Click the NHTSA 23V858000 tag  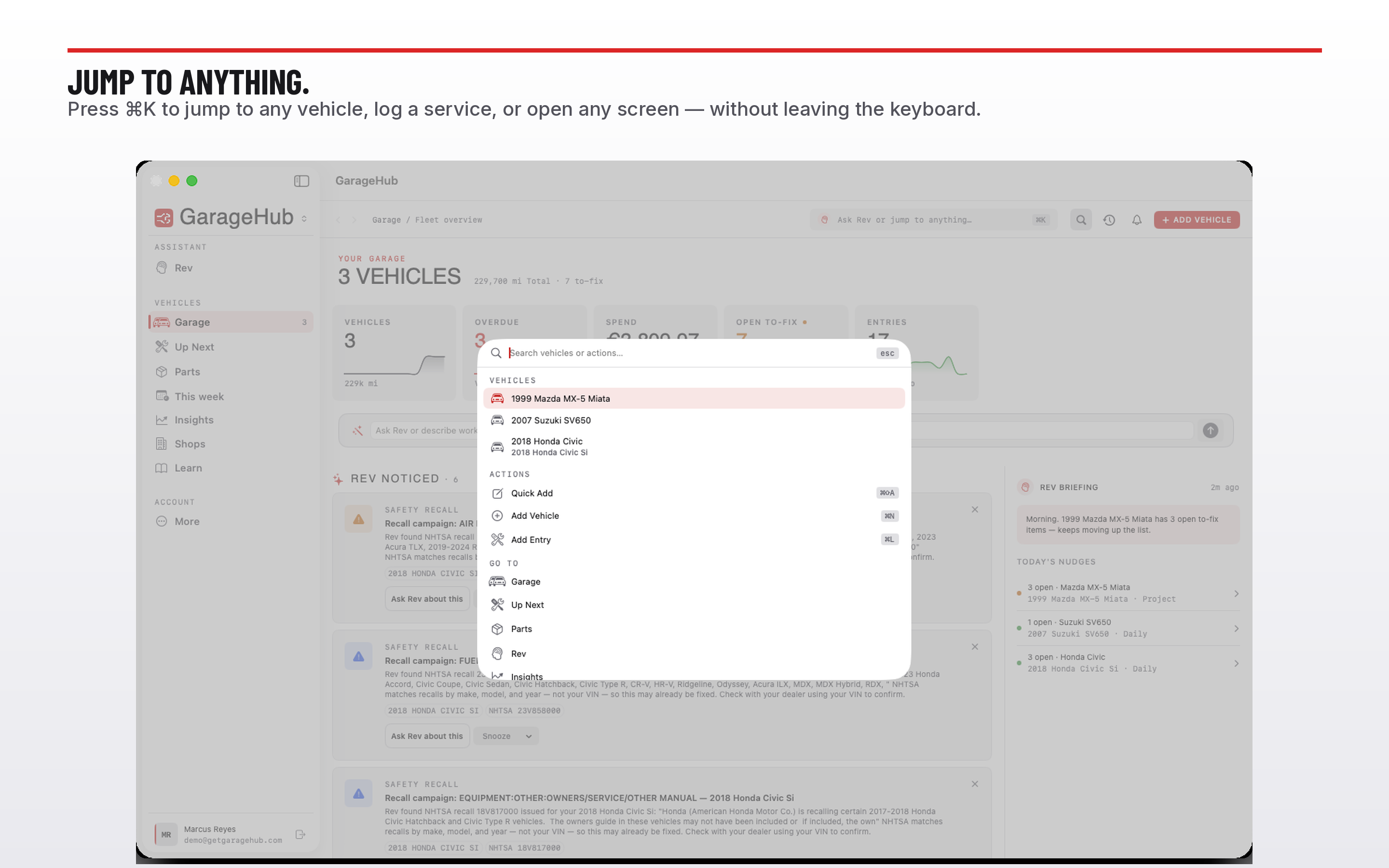pyautogui.click(x=525, y=711)
